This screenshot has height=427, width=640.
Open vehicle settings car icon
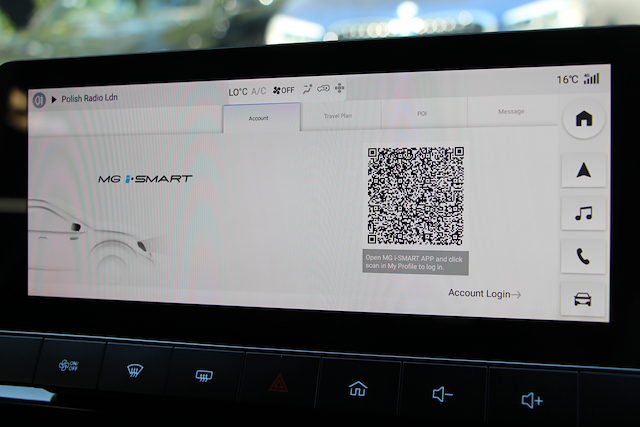click(583, 299)
